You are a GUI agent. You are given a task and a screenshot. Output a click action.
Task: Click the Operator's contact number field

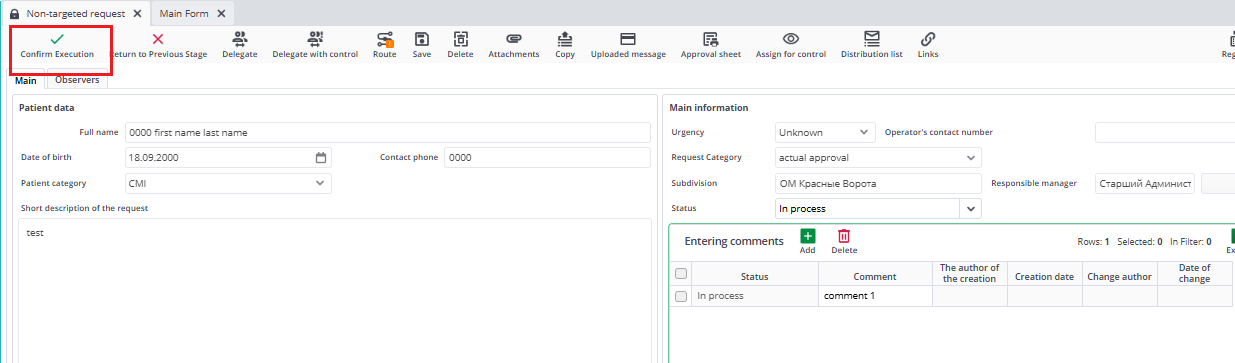(1165, 132)
